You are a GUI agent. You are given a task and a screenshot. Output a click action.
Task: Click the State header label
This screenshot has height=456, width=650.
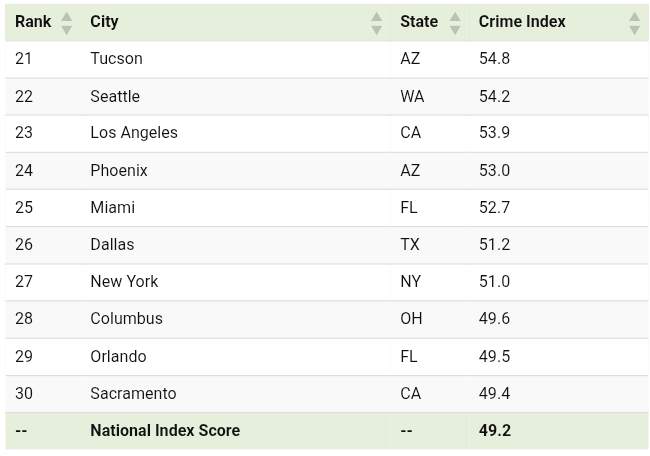(419, 22)
